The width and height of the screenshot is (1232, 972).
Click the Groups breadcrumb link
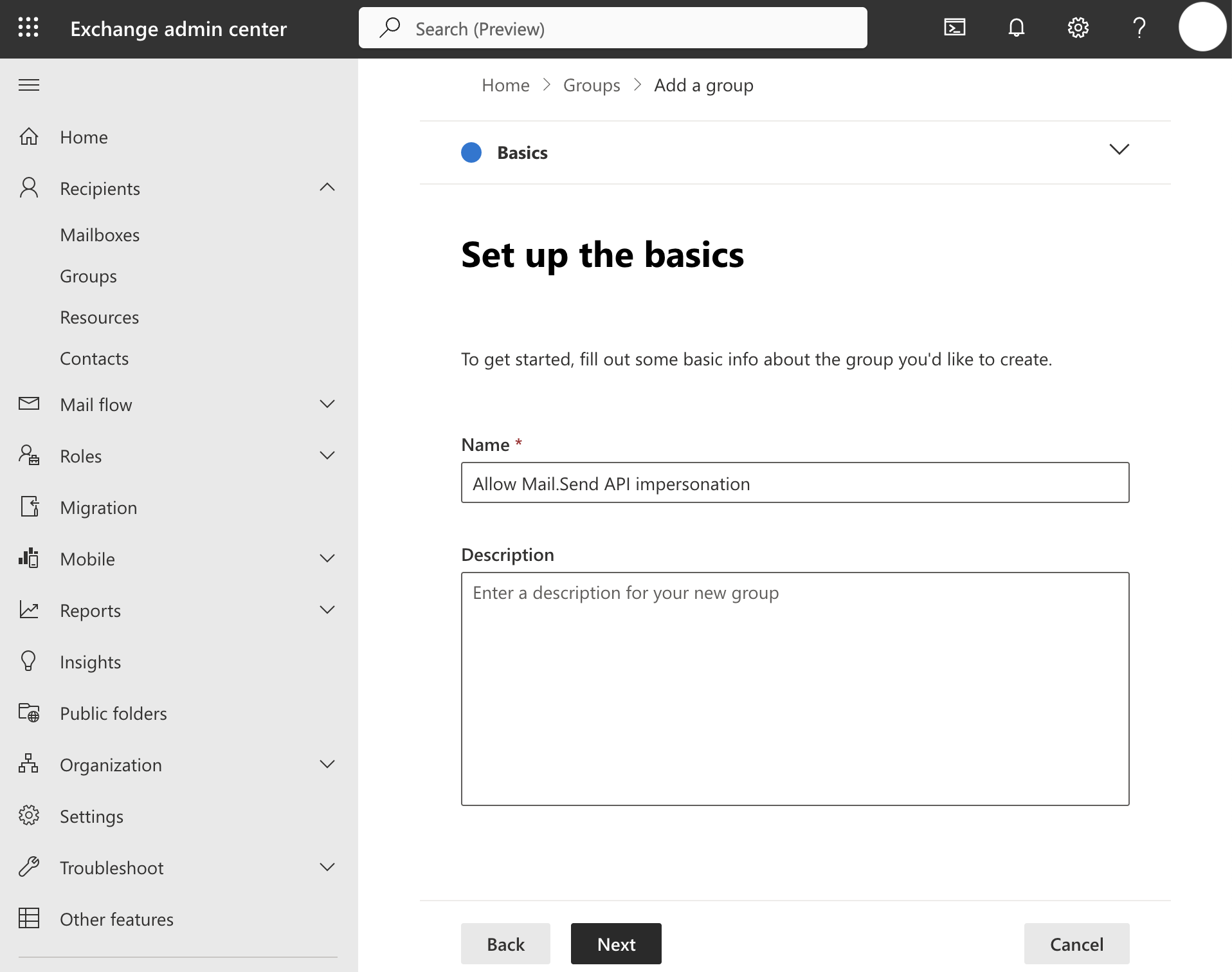point(591,85)
